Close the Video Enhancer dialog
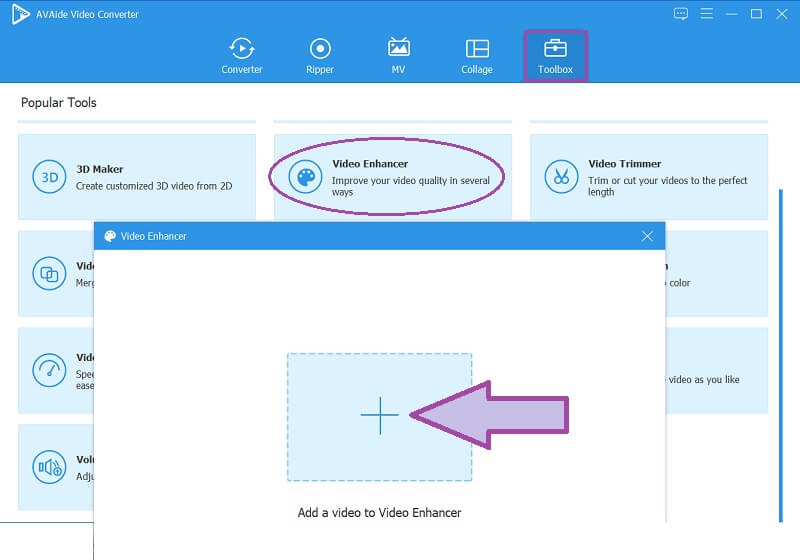The image size is (800, 560). click(x=647, y=236)
